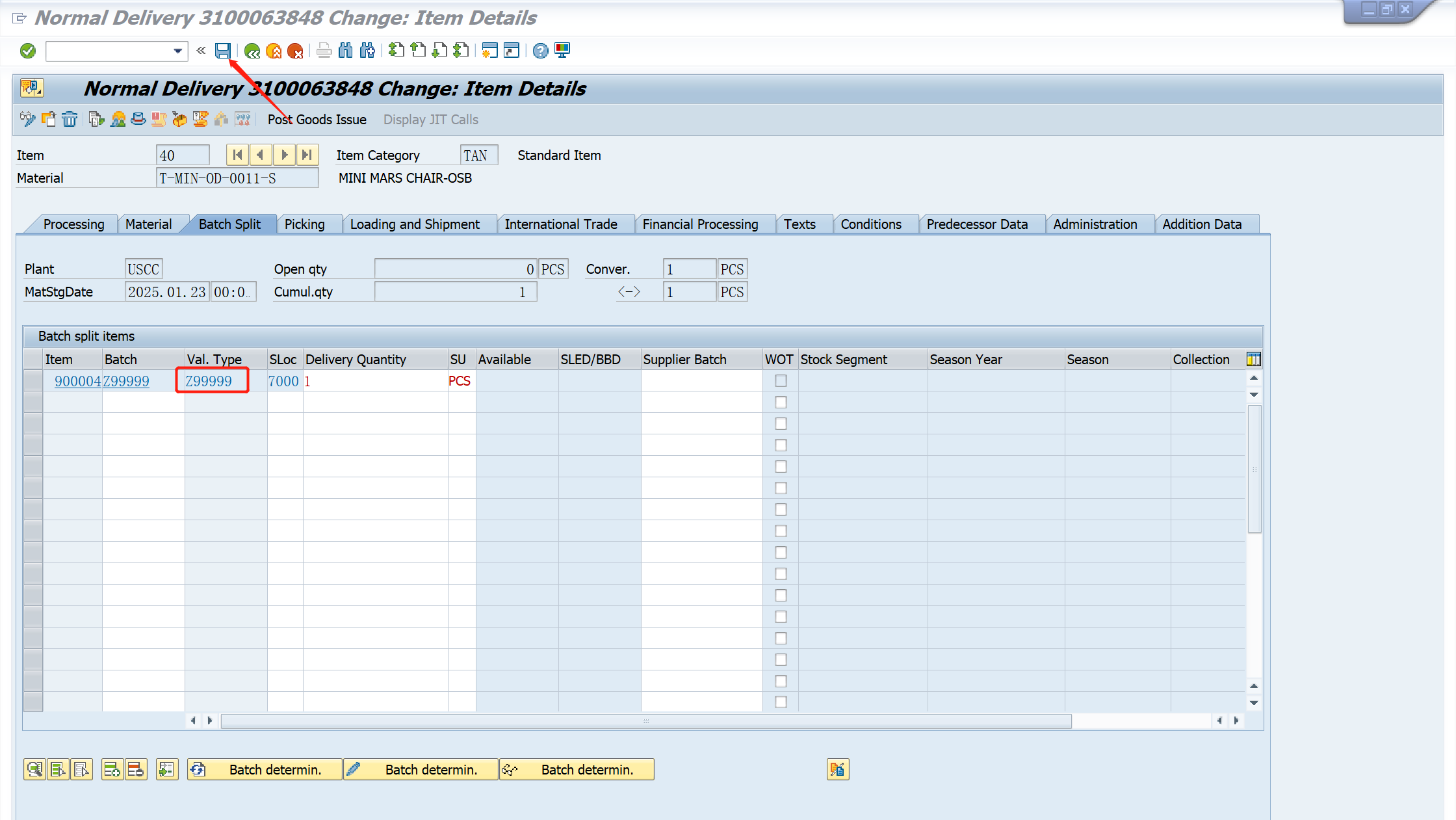1456x820 pixels.
Task: Check the WOT checkbox in third row
Action: pos(781,424)
